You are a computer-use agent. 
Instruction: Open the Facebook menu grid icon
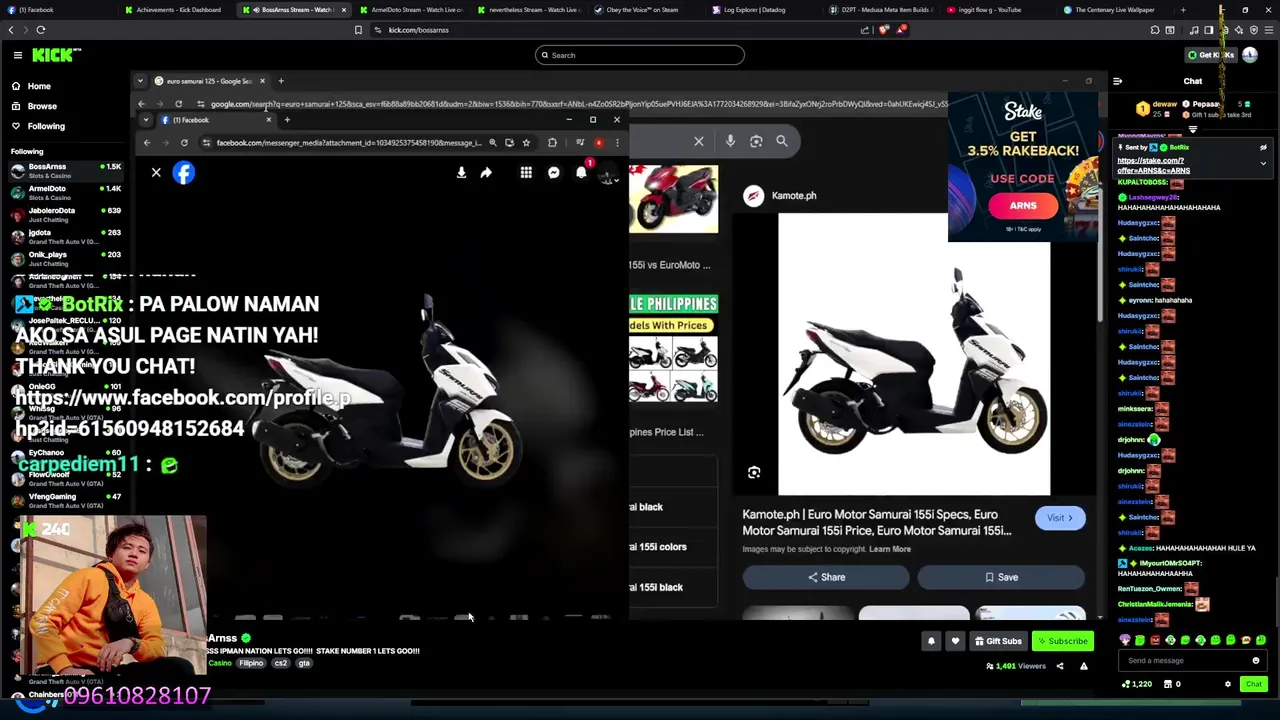pos(526,173)
